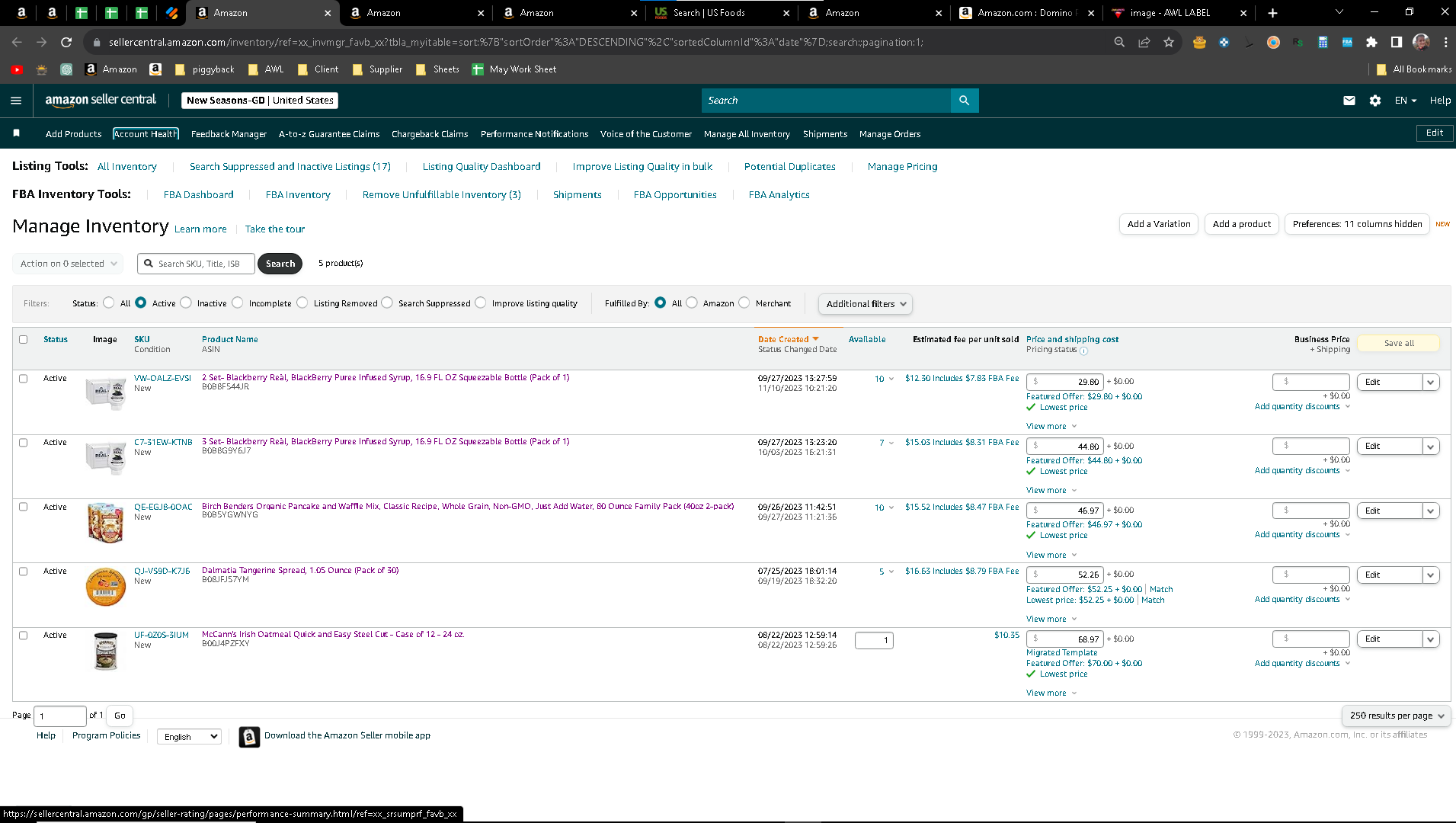Click the bookmark flag icon on favorites bar
The width and height of the screenshot is (1456, 823).
click(17, 133)
